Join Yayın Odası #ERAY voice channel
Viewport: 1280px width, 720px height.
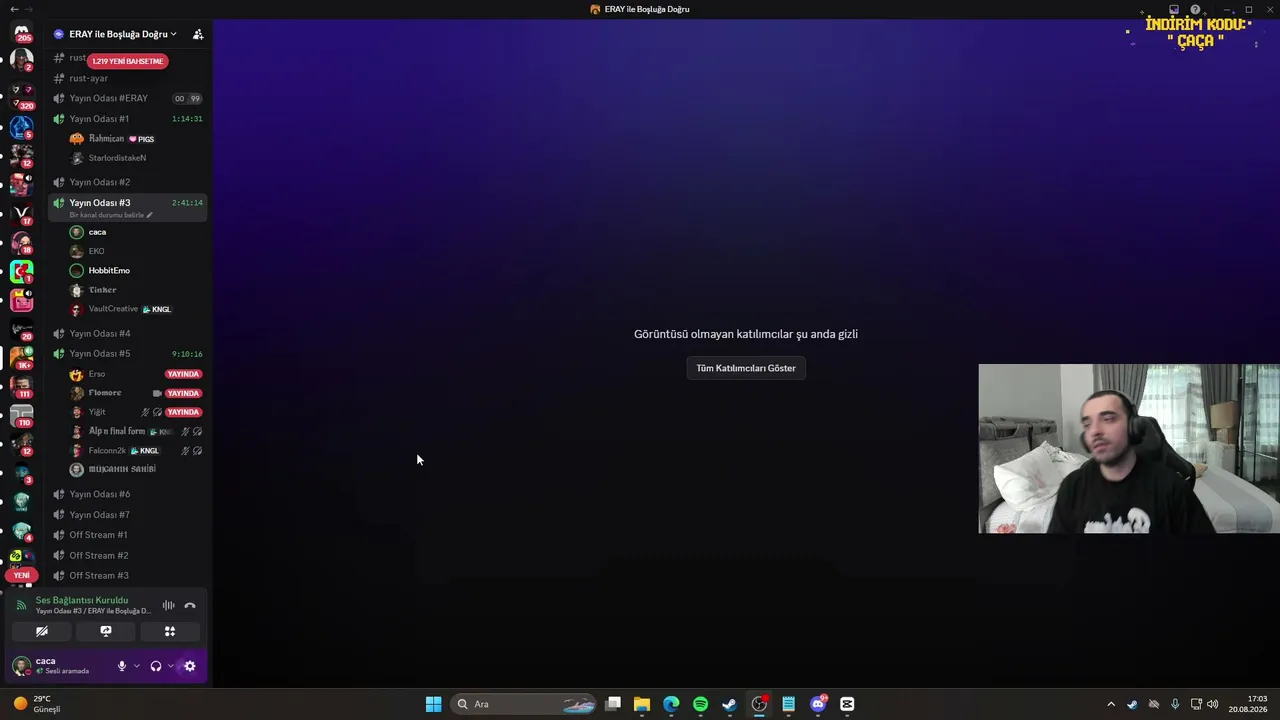click(129, 98)
